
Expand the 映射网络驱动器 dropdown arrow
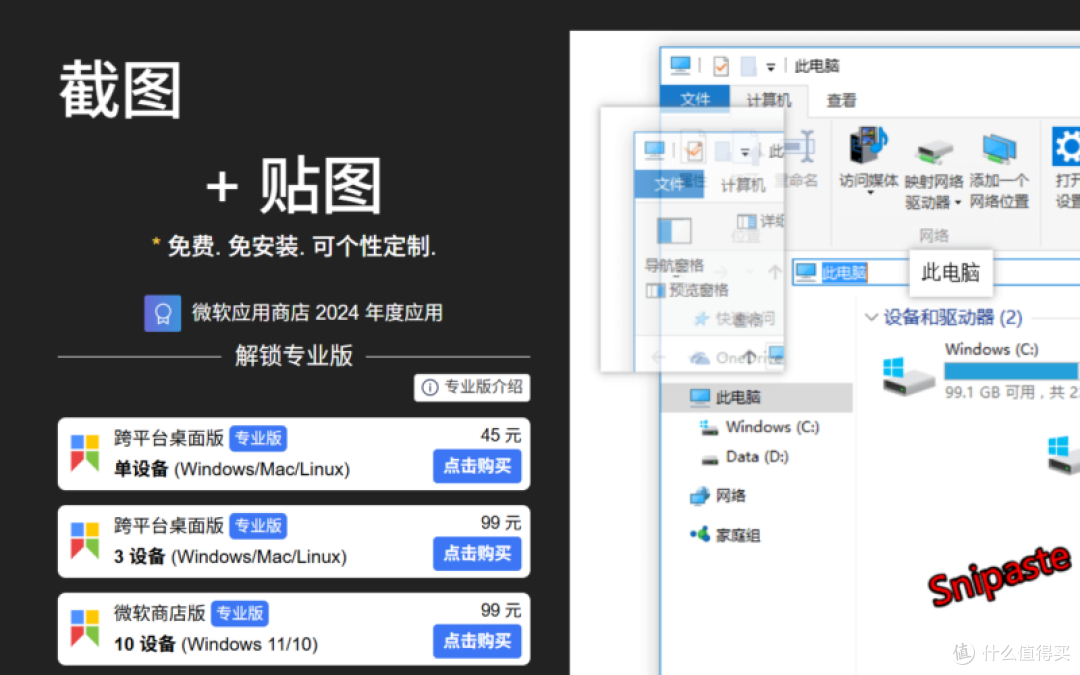coord(957,202)
